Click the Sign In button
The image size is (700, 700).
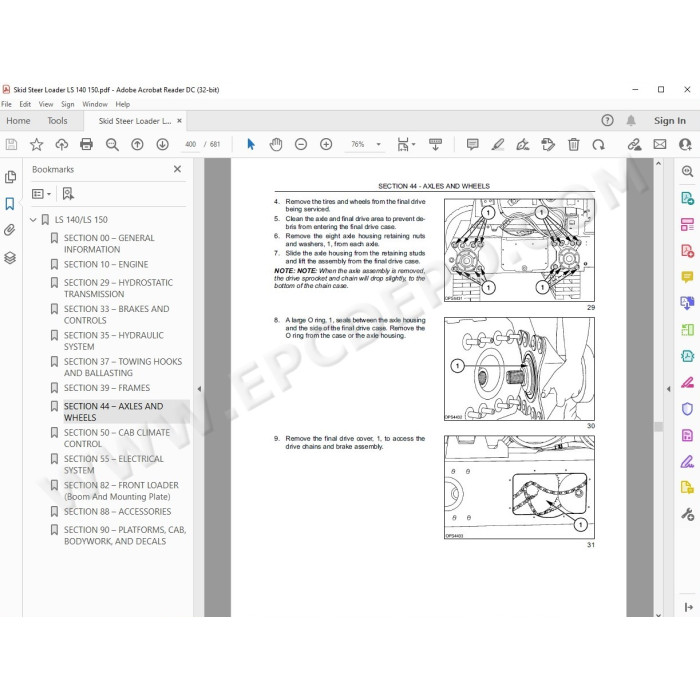670,121
